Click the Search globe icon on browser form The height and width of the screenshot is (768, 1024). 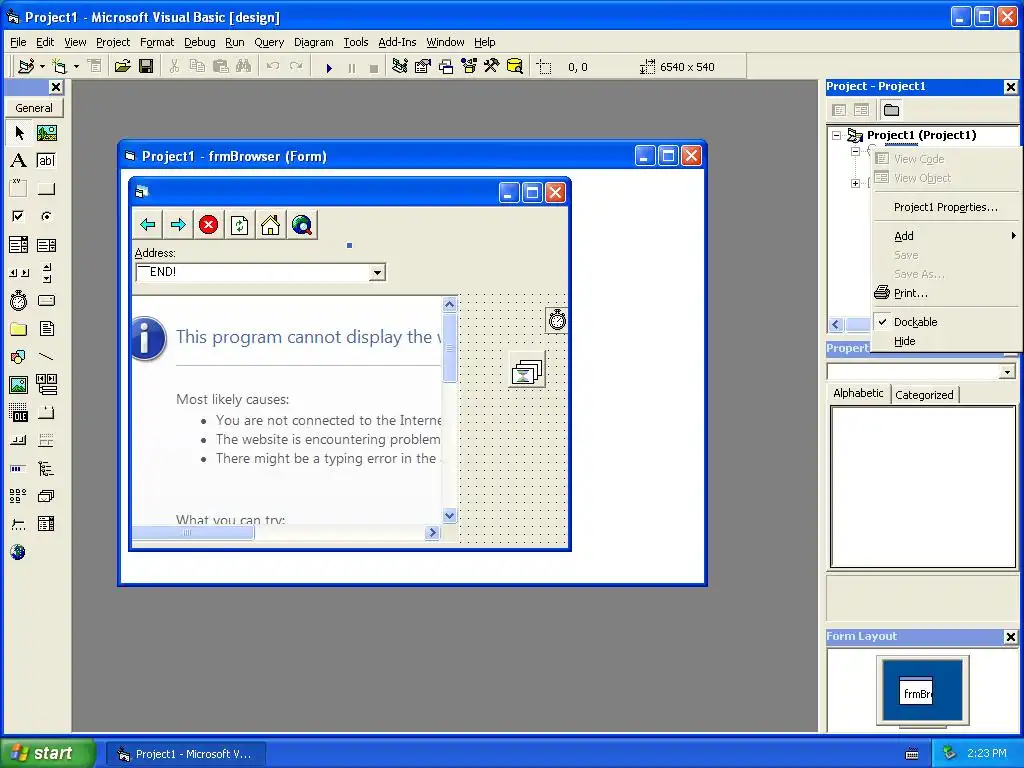coord(302,225)
